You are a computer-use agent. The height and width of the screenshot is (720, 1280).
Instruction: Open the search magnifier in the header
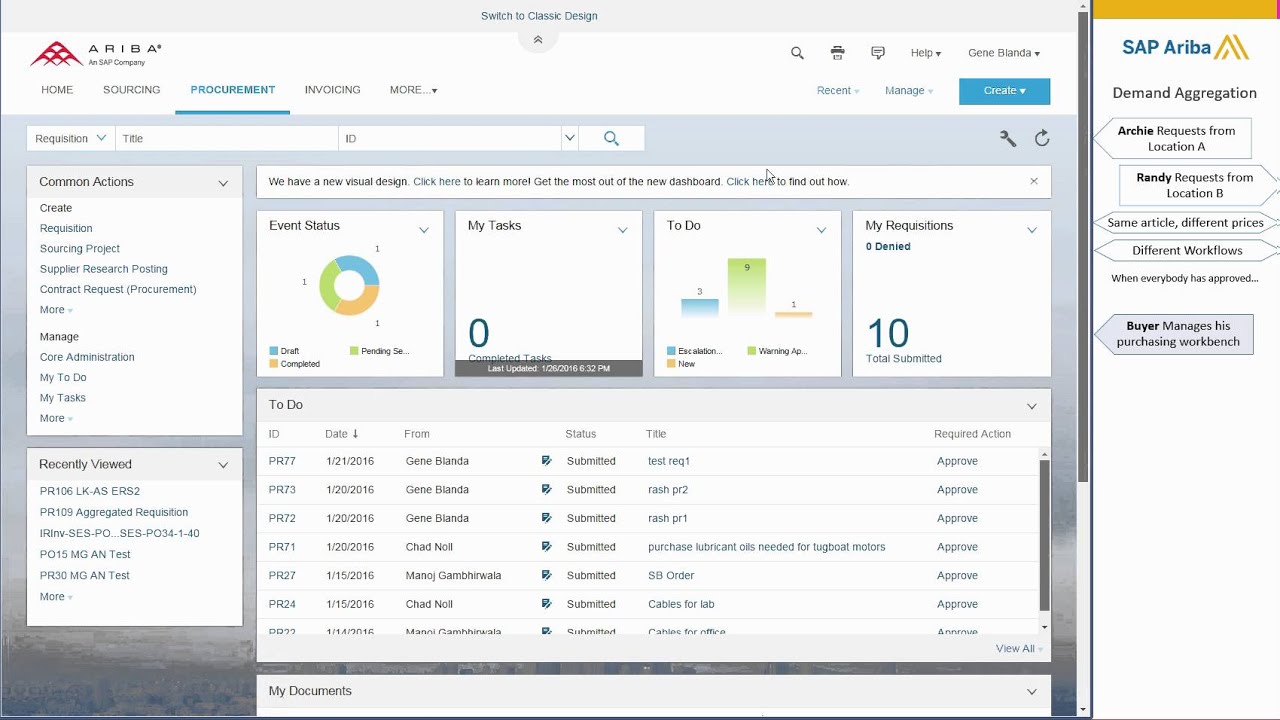tap(797, 53)
